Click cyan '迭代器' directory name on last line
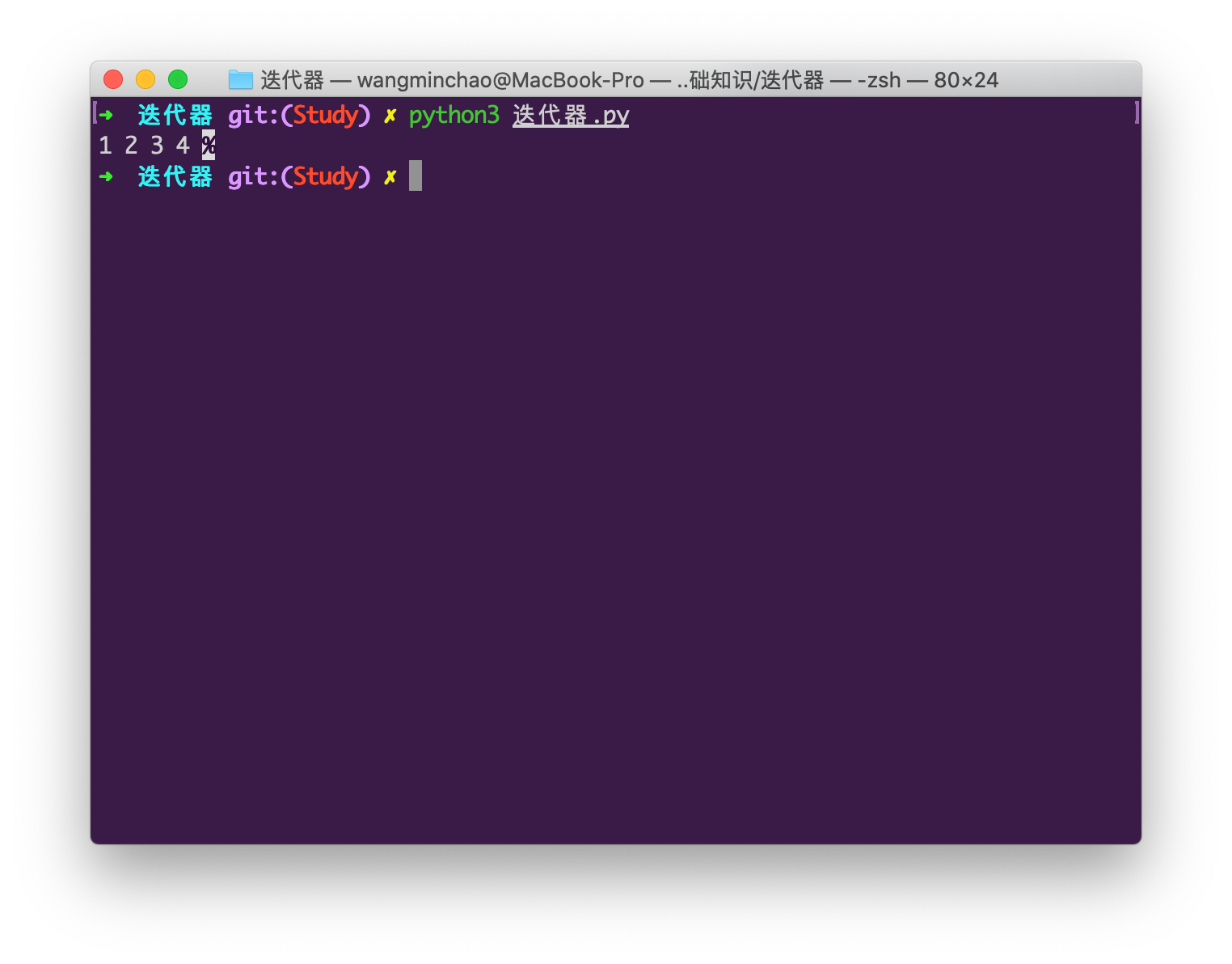Viewport: 1232px width, 964px height. point(175,177)
